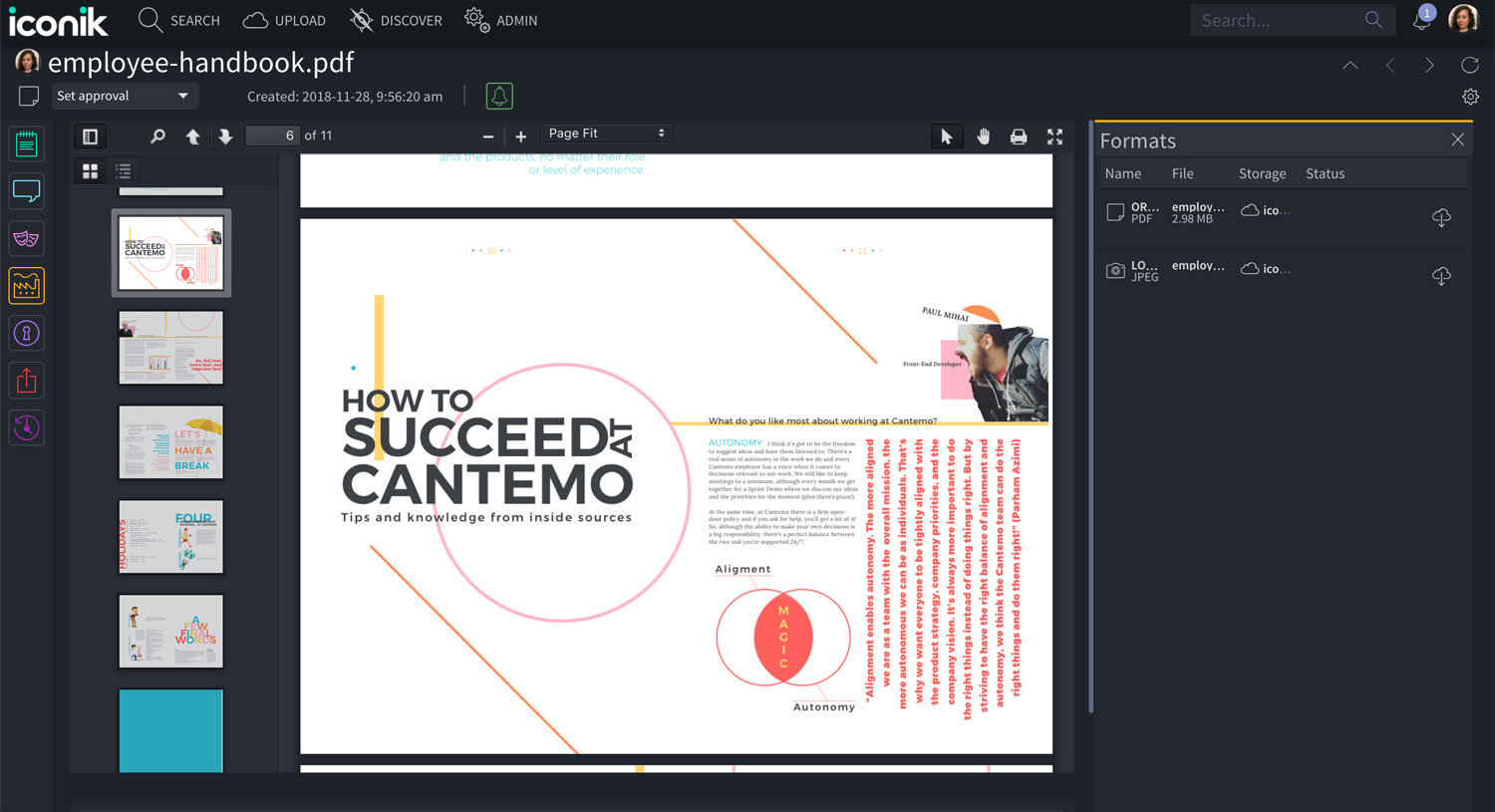Collapse header using the up chevron

coord(1350,65)
